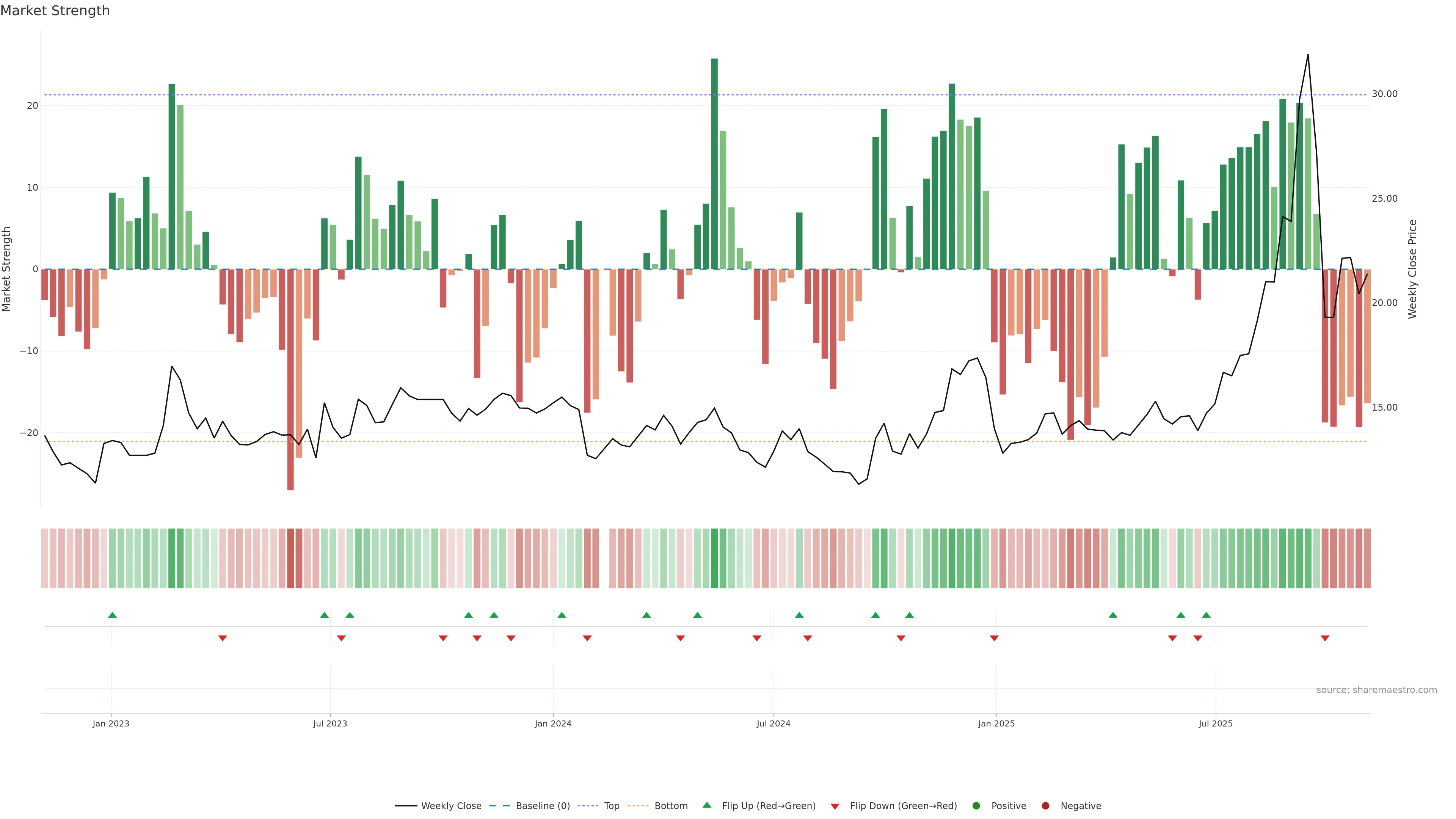Click the red flip-down marker just before Jan 2025
The width and height of the screenshot is (1456, 819).
point(994,638)
